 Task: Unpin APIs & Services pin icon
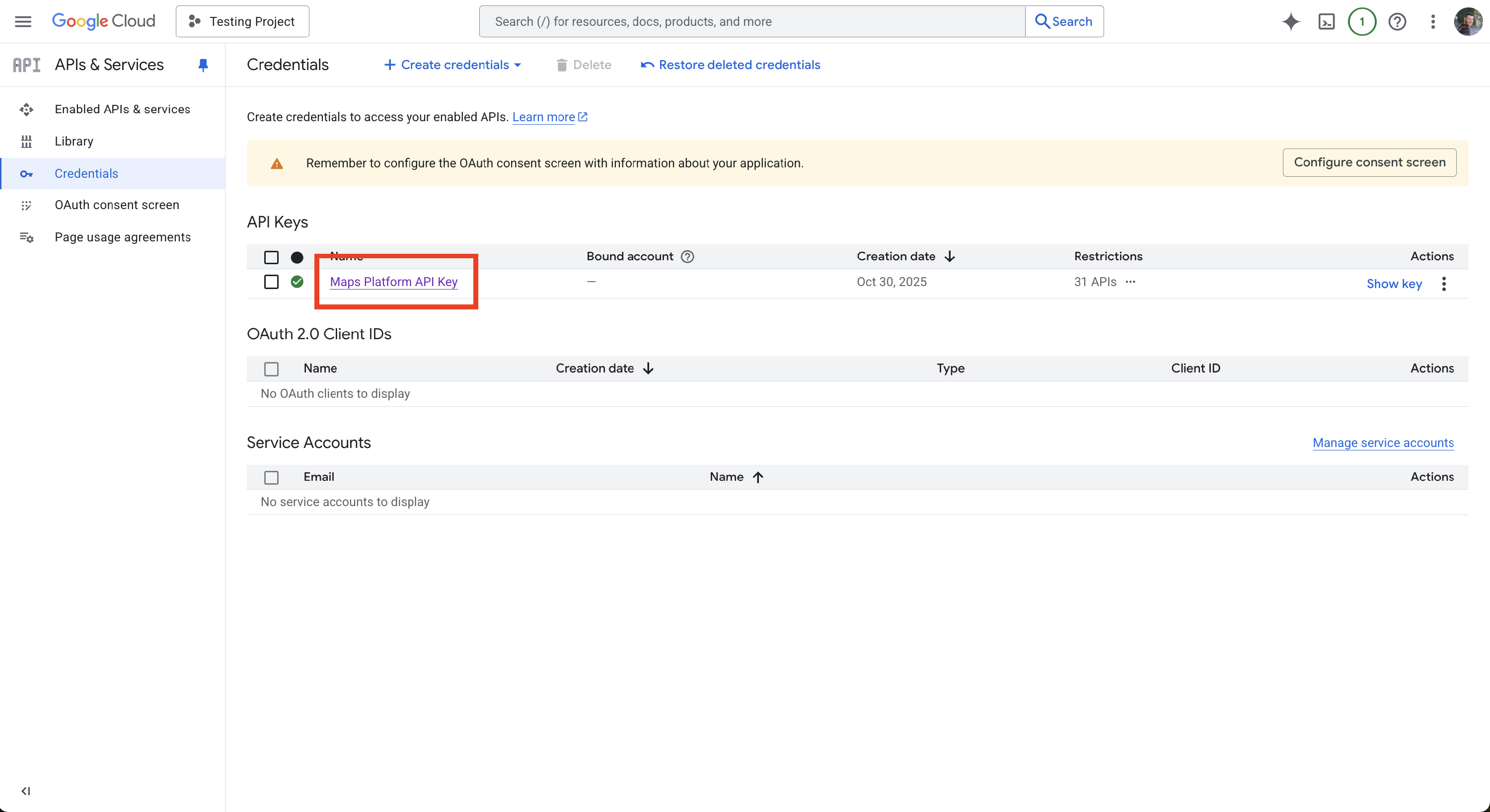[x=203, y=65]
